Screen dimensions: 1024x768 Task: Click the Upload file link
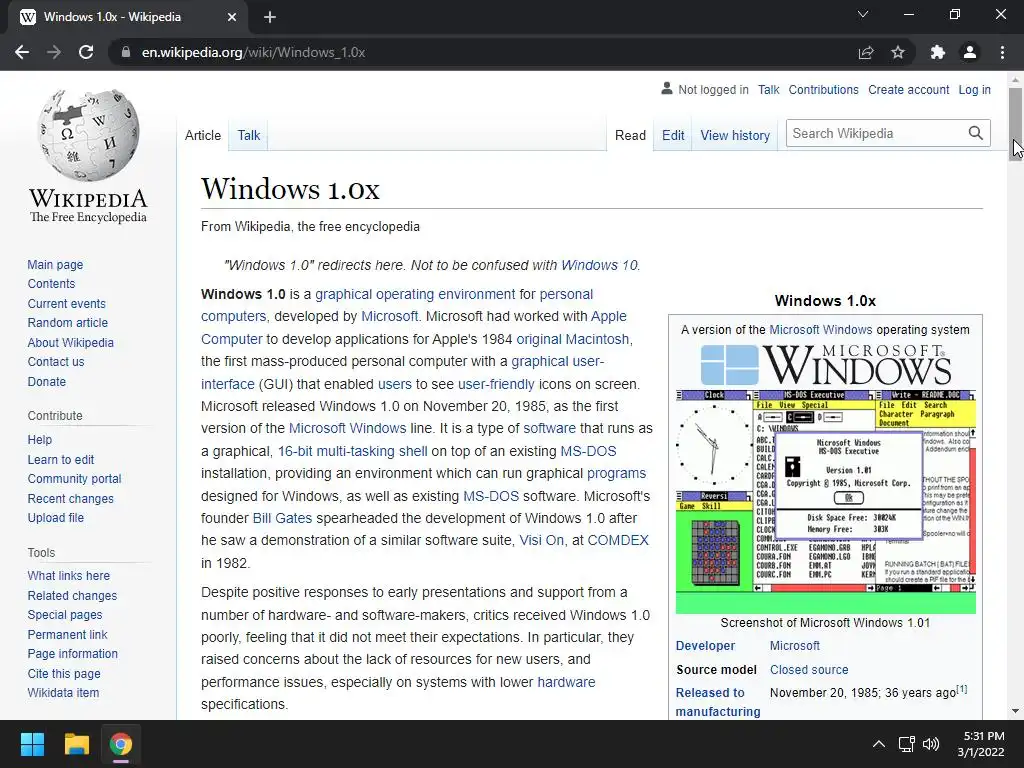tap(56, 518)
